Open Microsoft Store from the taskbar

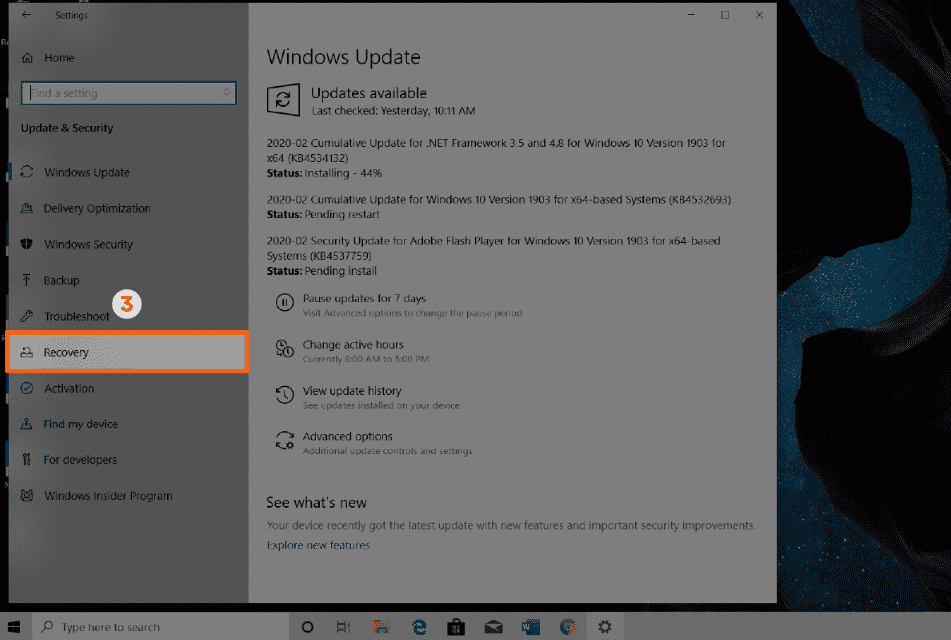point(456,627)
